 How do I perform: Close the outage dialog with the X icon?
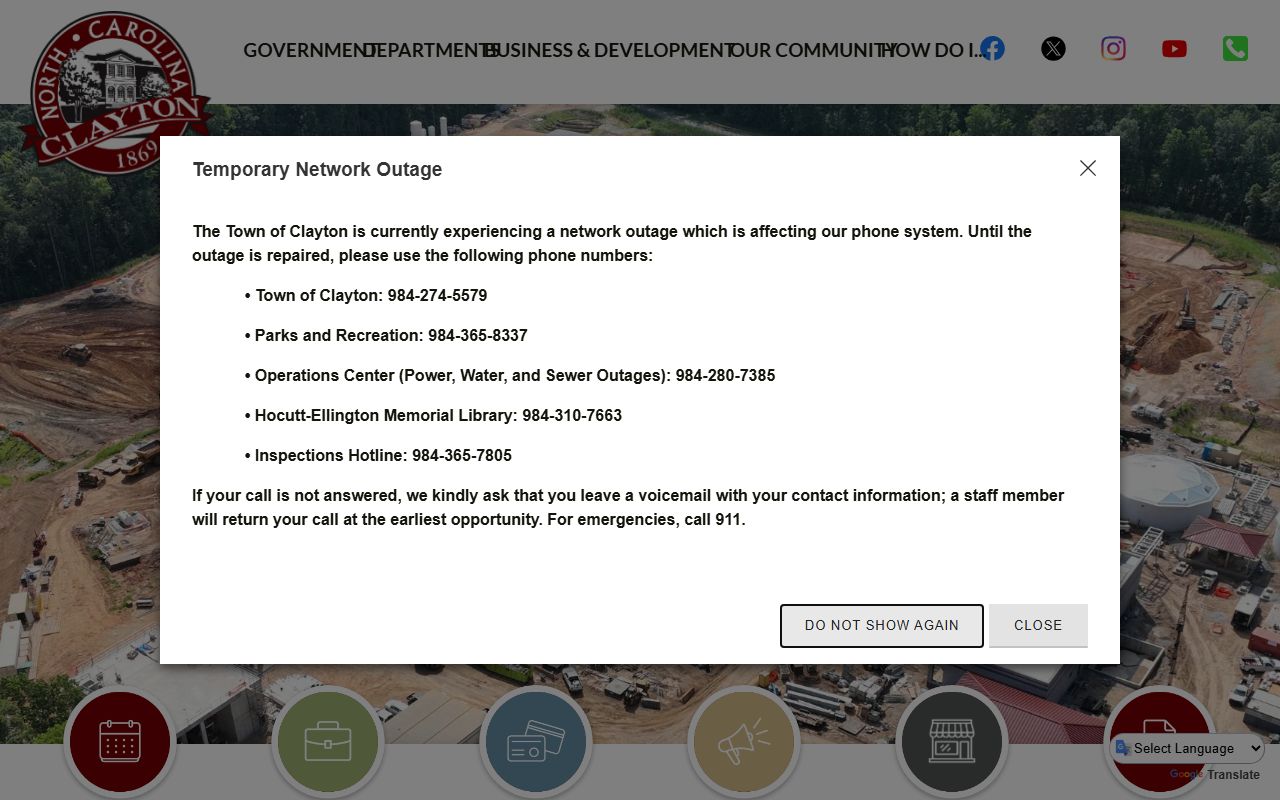pos(1088,168)
